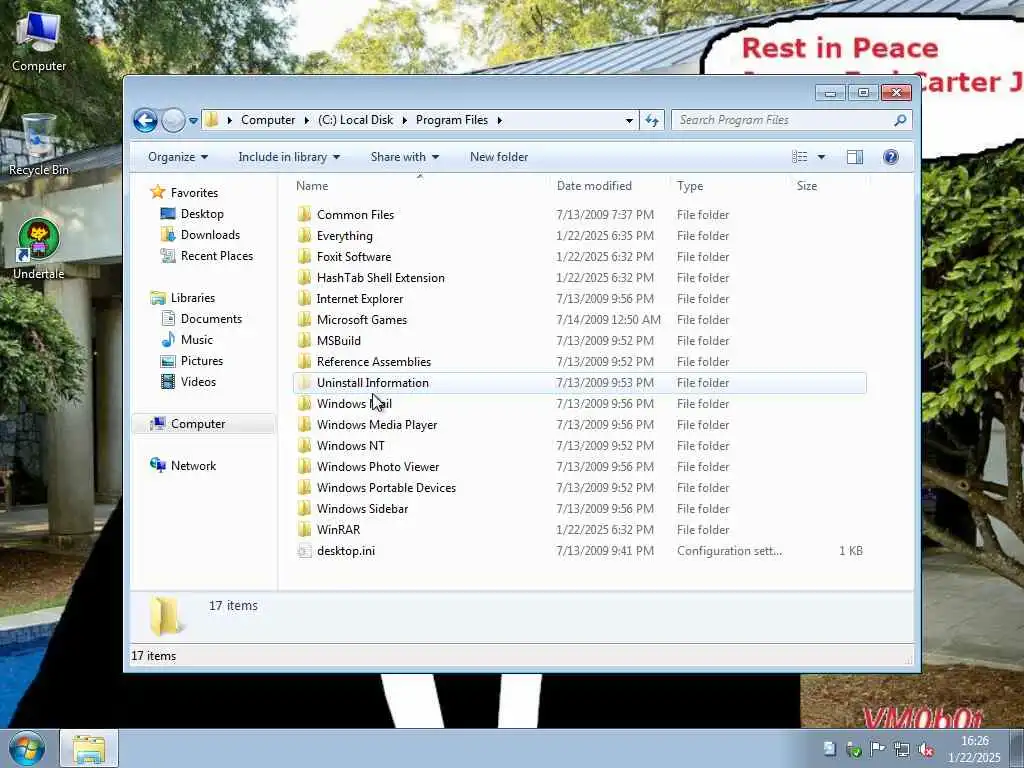Click the Windows Start orb
Viewport: 1024px width, 768px height.
[x=27, y=748]
